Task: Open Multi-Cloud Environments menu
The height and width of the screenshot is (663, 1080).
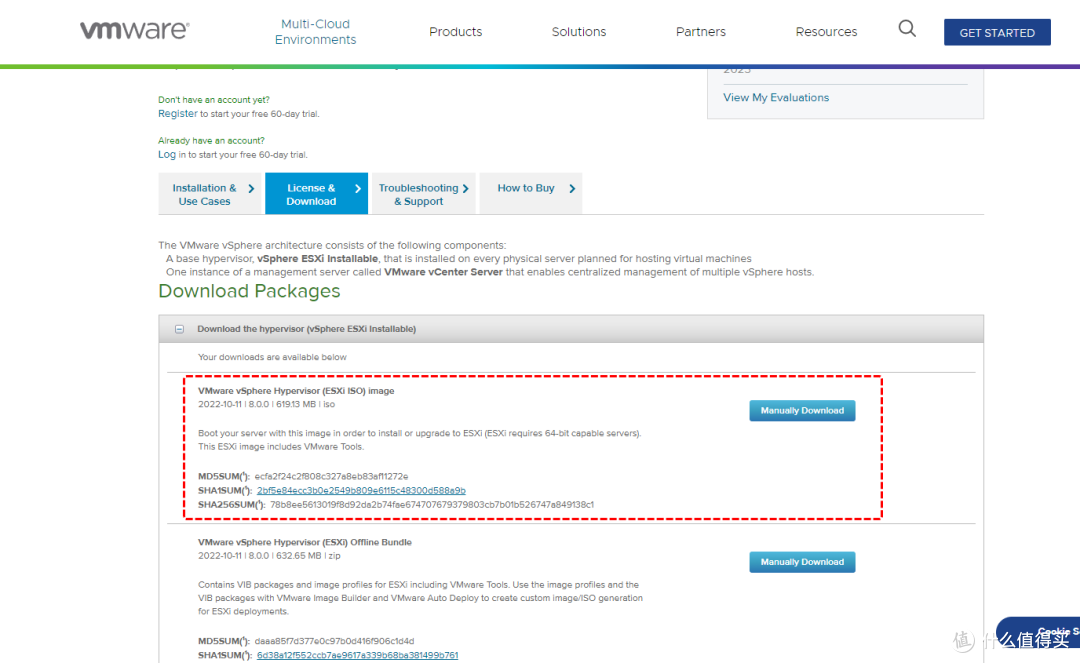Action: tap(315, 32)
